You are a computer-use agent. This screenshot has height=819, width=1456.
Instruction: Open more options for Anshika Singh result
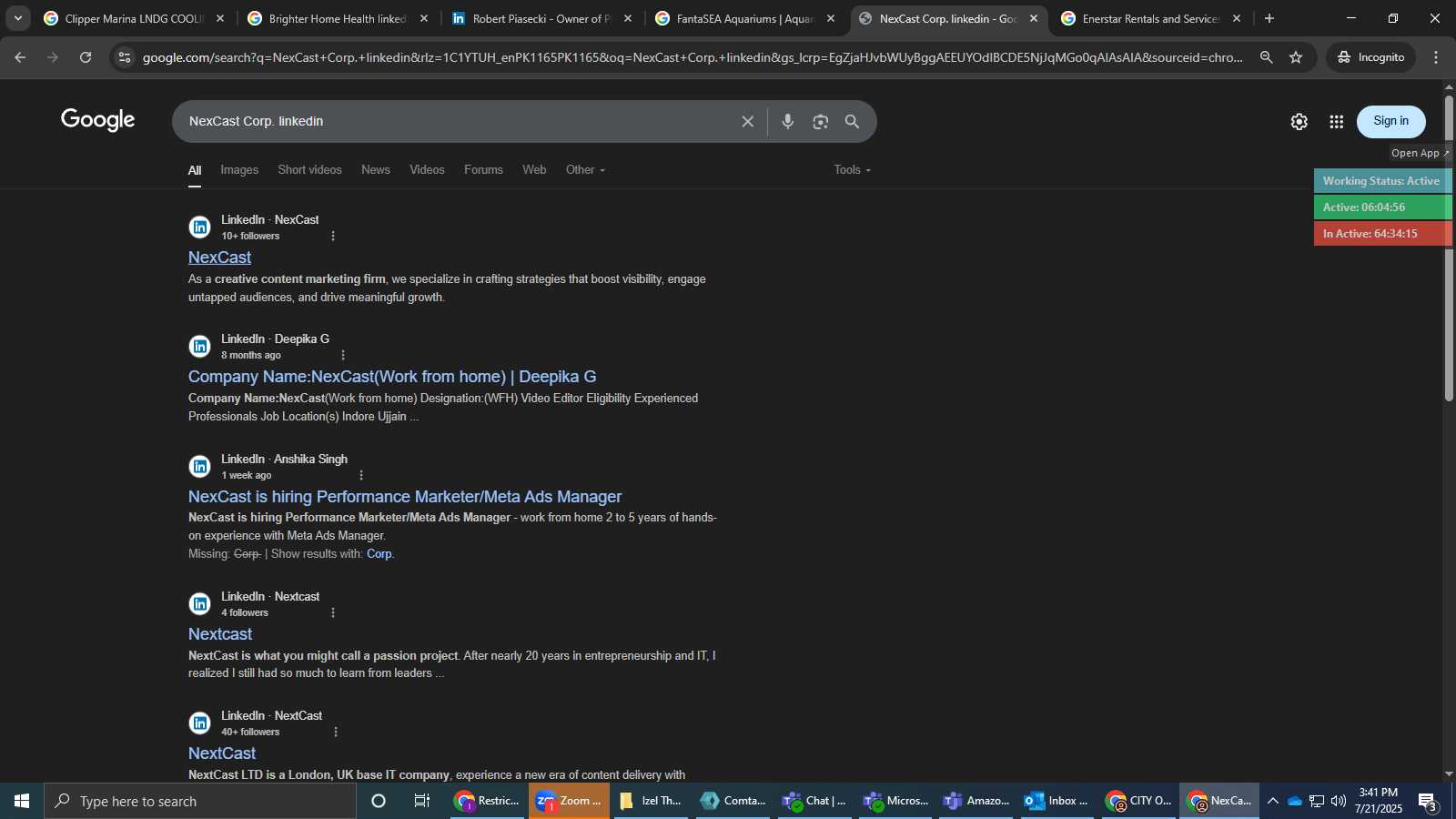[361, 475]
